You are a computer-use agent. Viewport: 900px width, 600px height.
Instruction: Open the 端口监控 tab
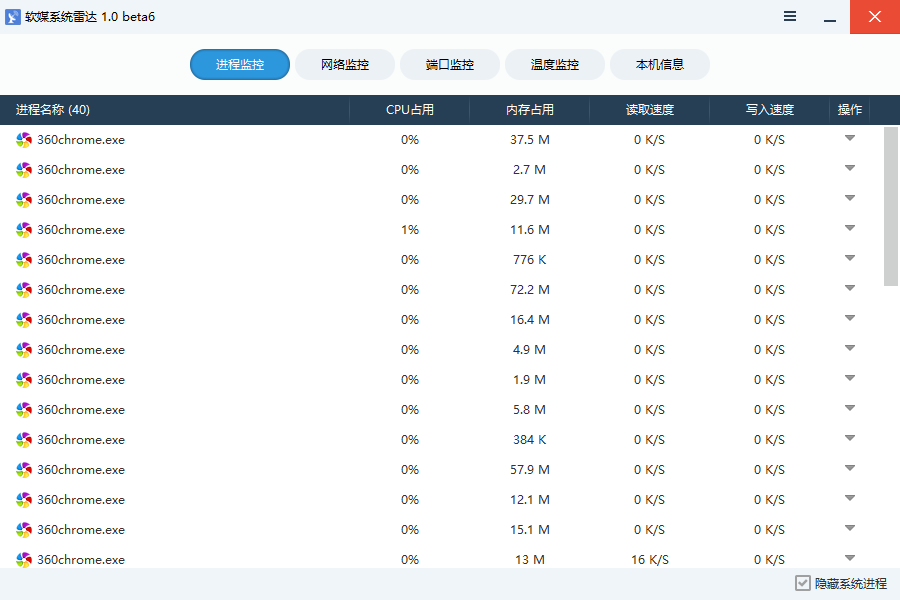point(450,64)
